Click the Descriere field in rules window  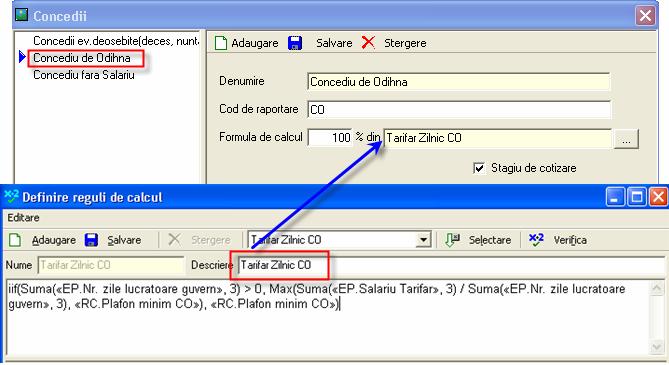[x=450, y=265]
